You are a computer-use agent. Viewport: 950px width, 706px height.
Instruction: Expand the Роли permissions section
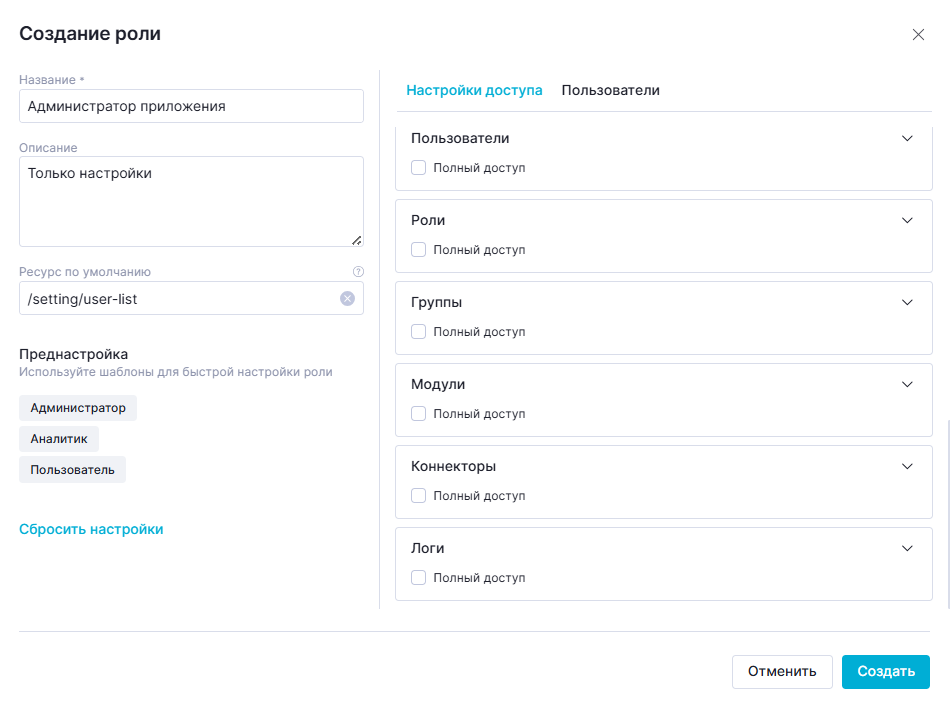[907, 220]
